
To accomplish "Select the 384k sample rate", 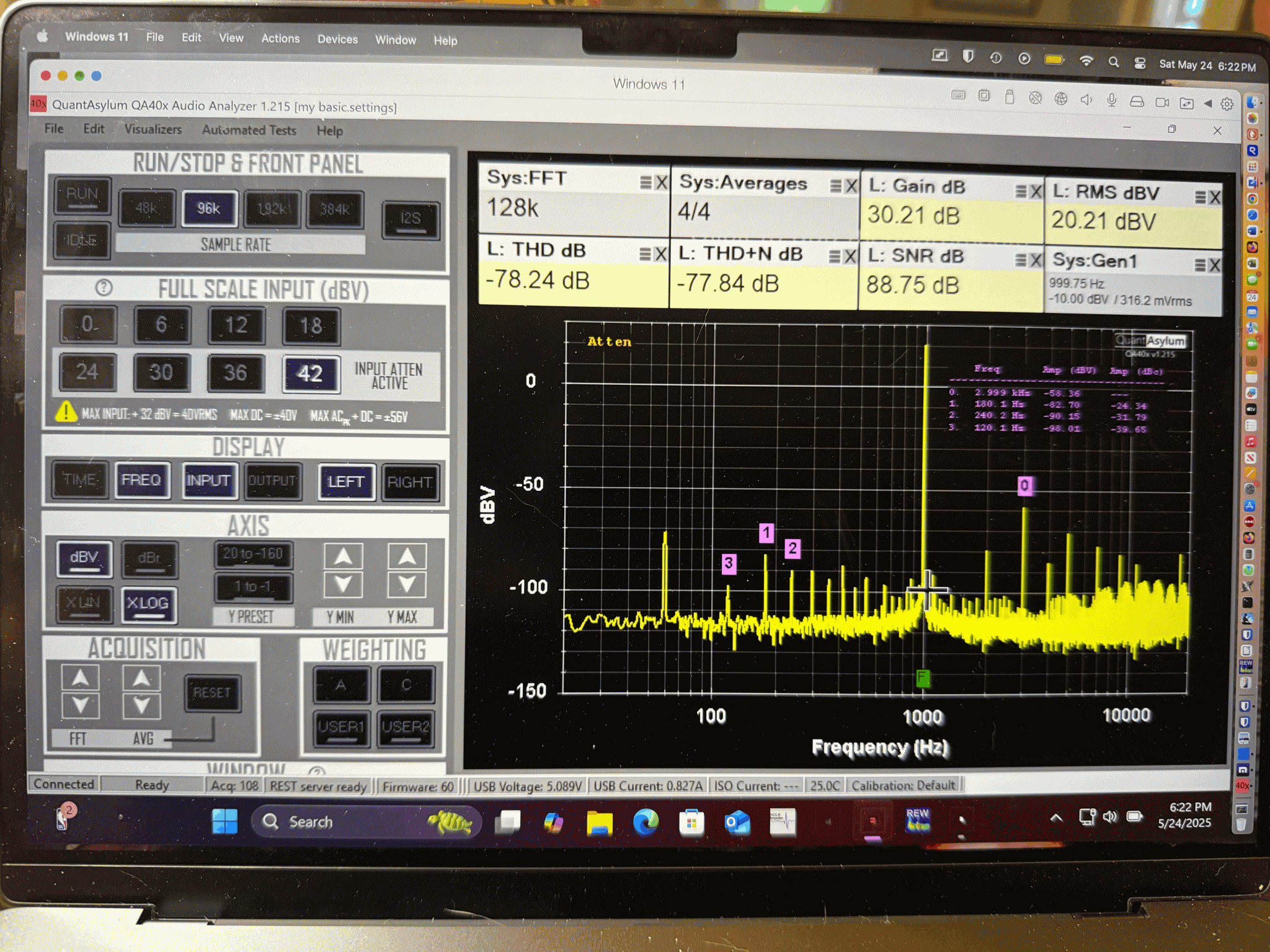I will tap(335, 210).
